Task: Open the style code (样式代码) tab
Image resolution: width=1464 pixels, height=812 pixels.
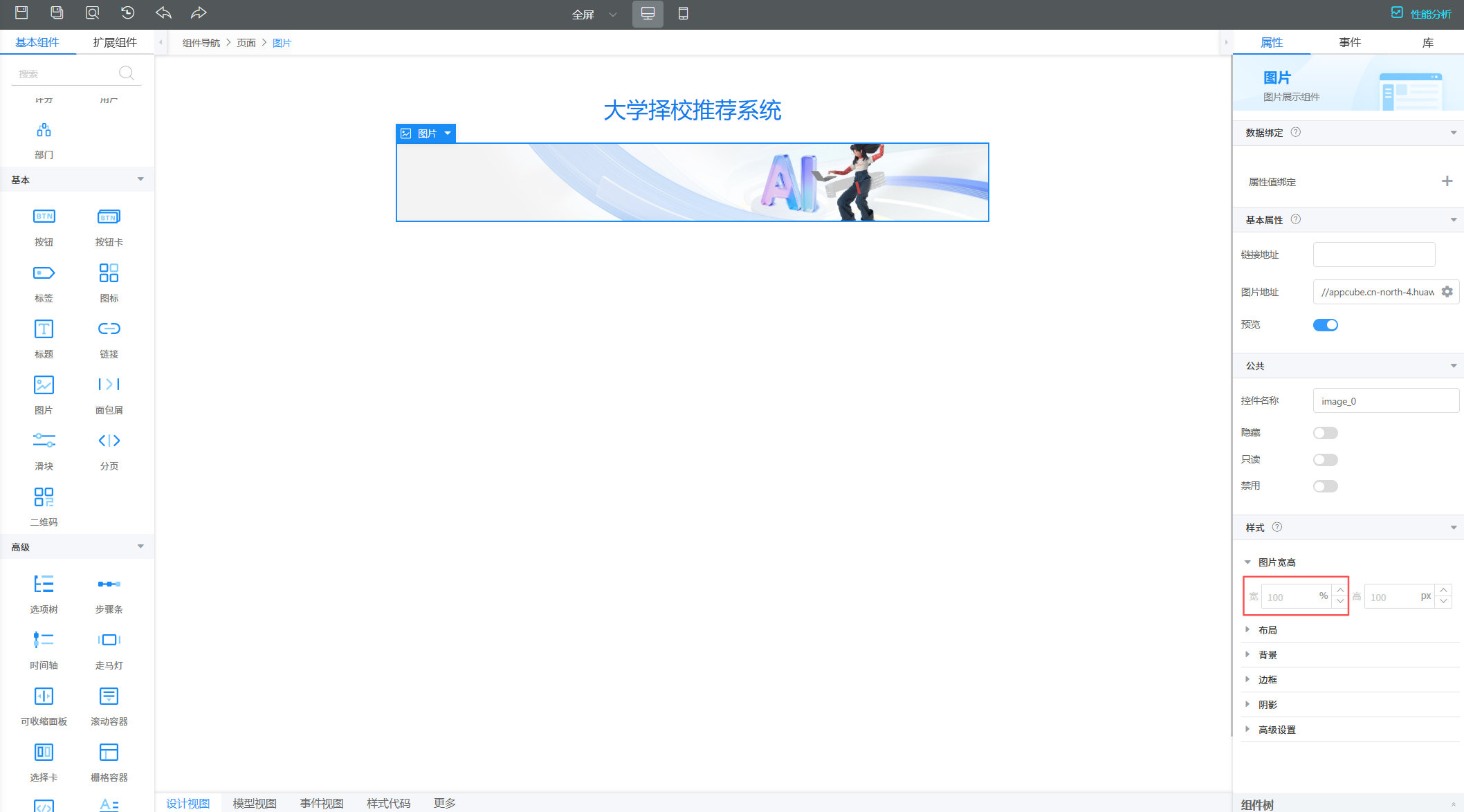Action: (x=388, y=803)
